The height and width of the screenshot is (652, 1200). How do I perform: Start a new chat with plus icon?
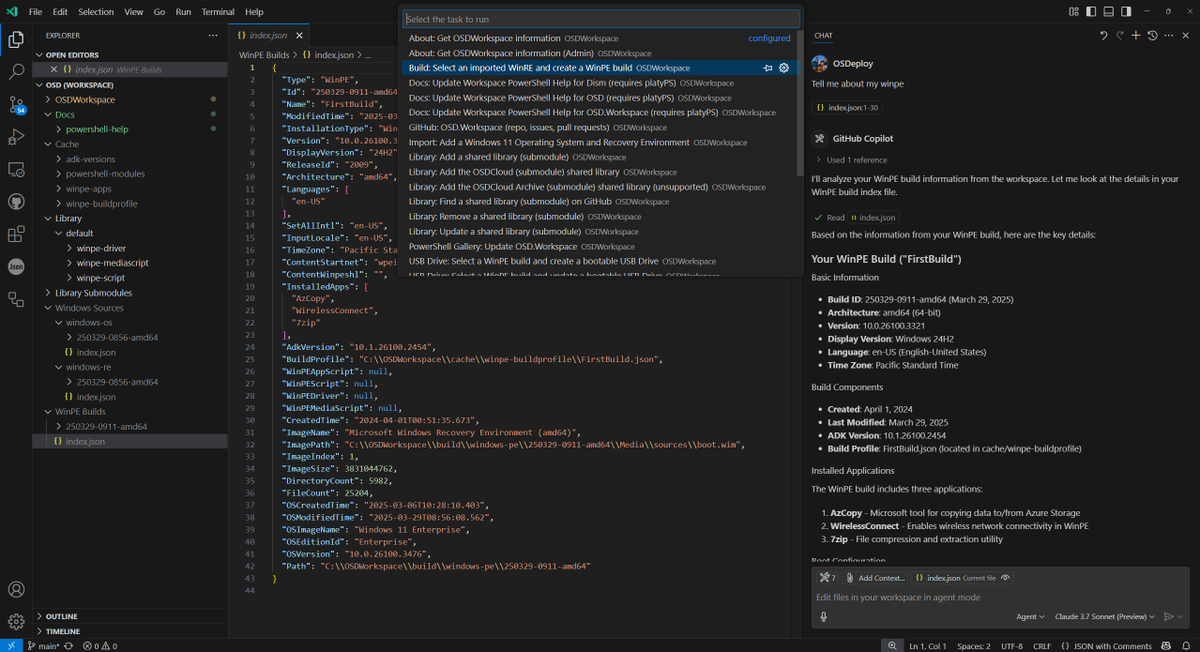(1135, 35)
